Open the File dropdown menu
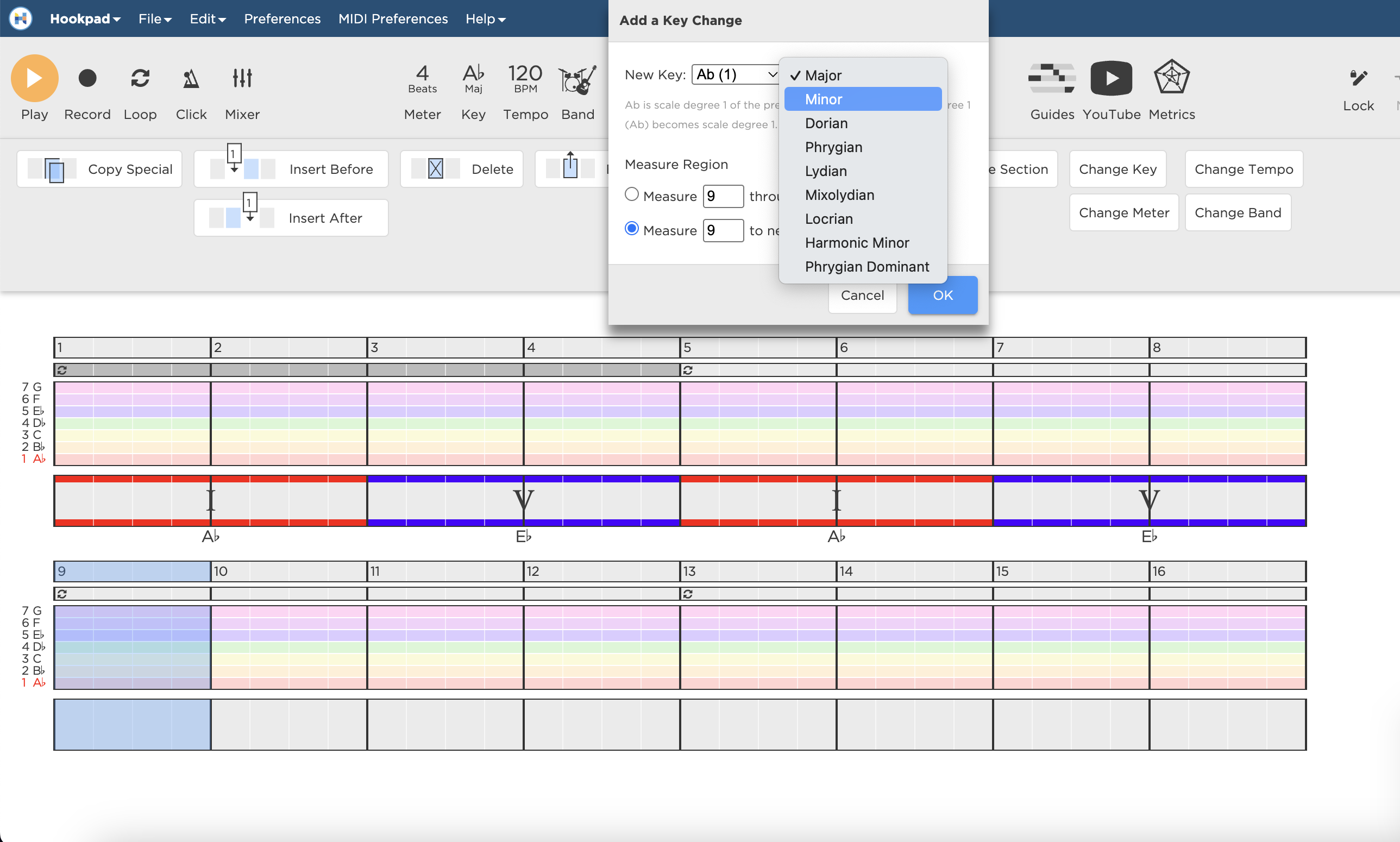 pyautogui.click(x=155, y=18)
